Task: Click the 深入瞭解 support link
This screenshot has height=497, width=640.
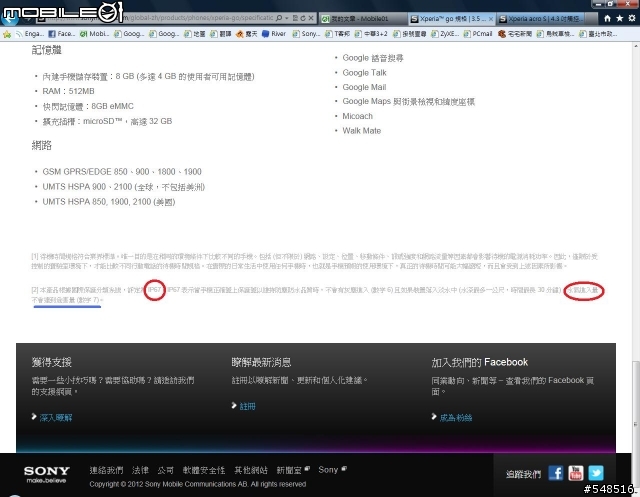Action: tap(56, 417)
